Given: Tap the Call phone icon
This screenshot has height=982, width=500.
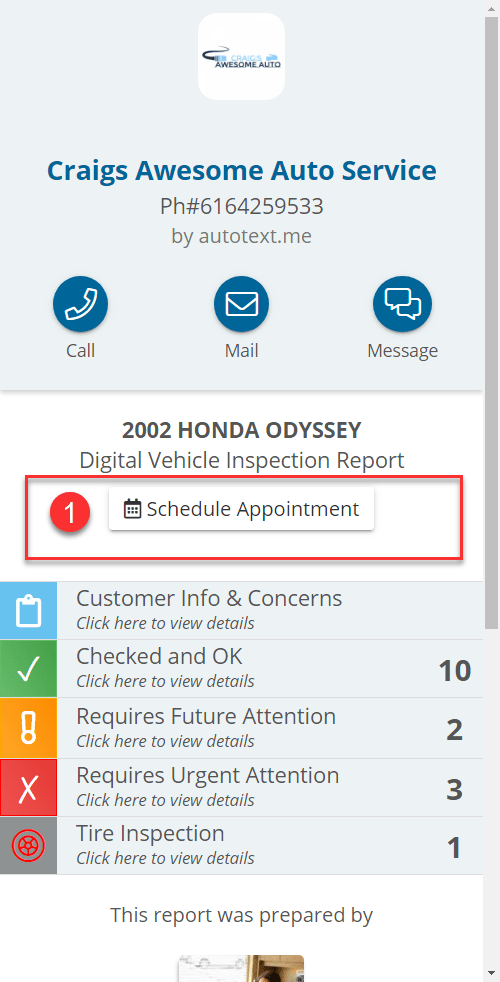Looking at the screenshot, I should (80, 304).
